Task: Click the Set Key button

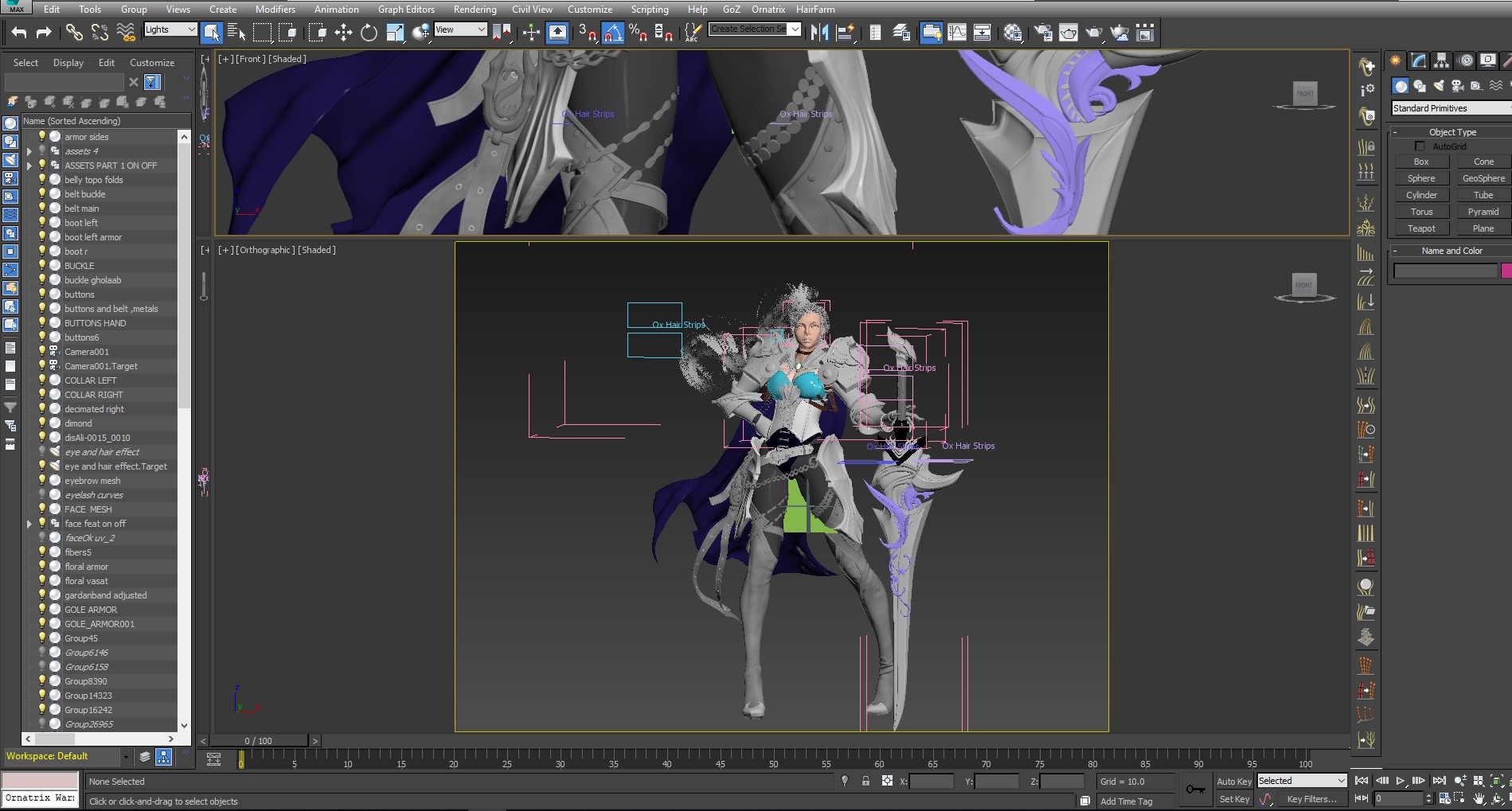Action: coord(1234,799)
